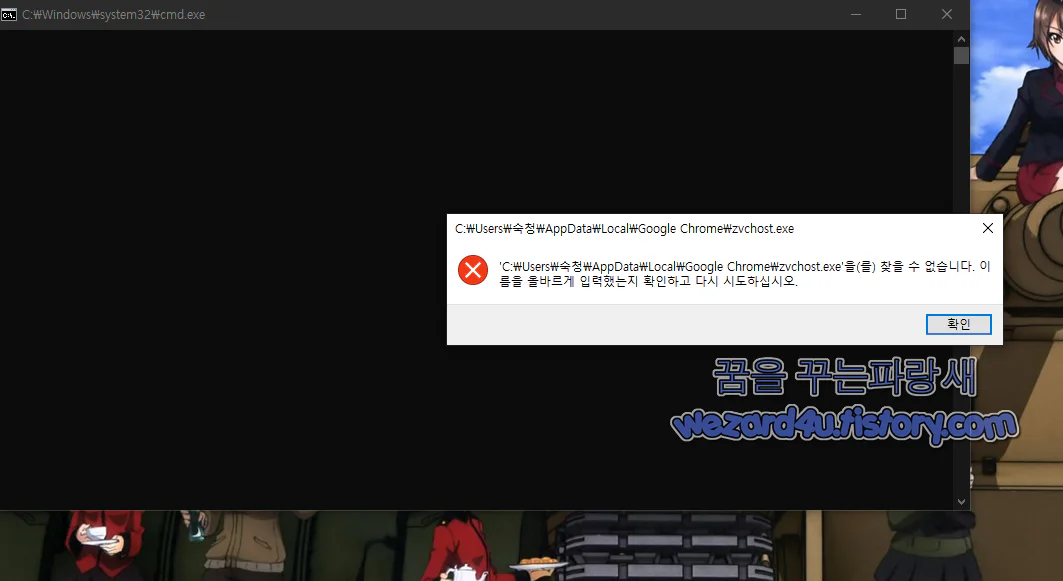The width and height of the screenshot is (1063, 581).
Task: Click the cmd window title bar text
Action: [110, 14]
